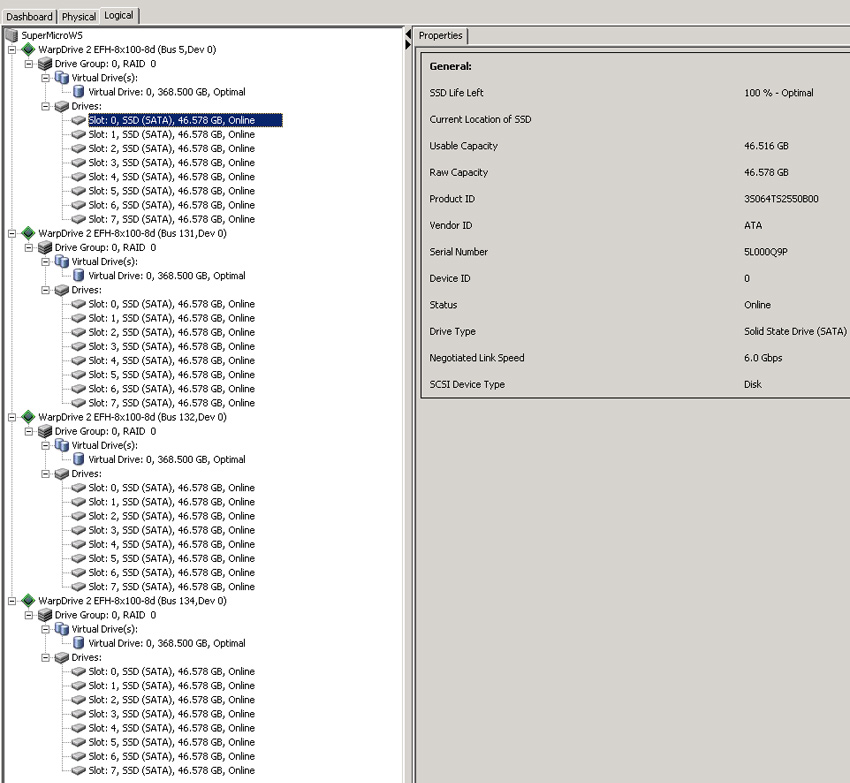Select 'Slot: 2' drive row under Bus 132
850x783 pixels.
tap(171, 516)
